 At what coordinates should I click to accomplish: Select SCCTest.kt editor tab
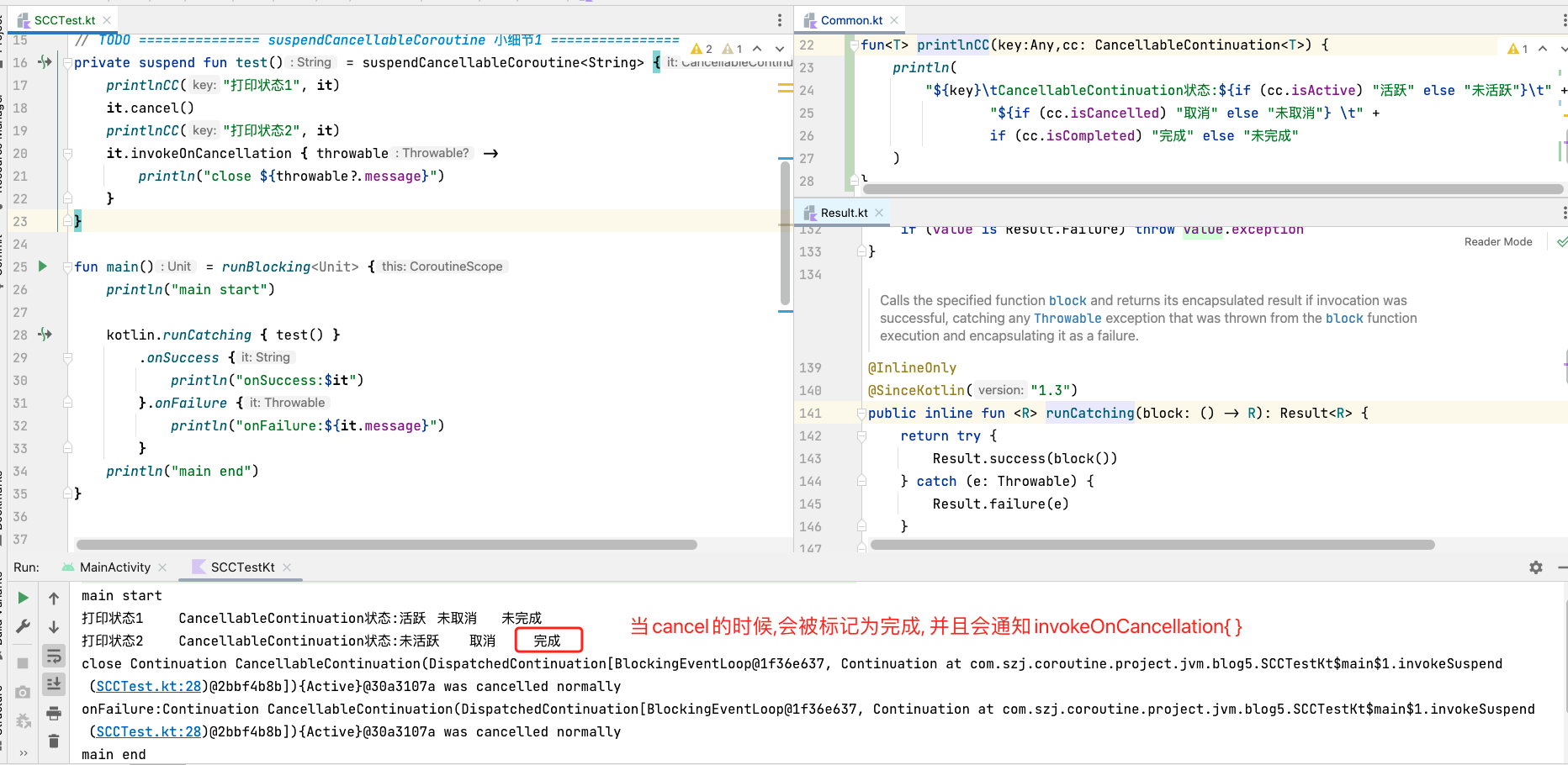(x=65, y=20)
